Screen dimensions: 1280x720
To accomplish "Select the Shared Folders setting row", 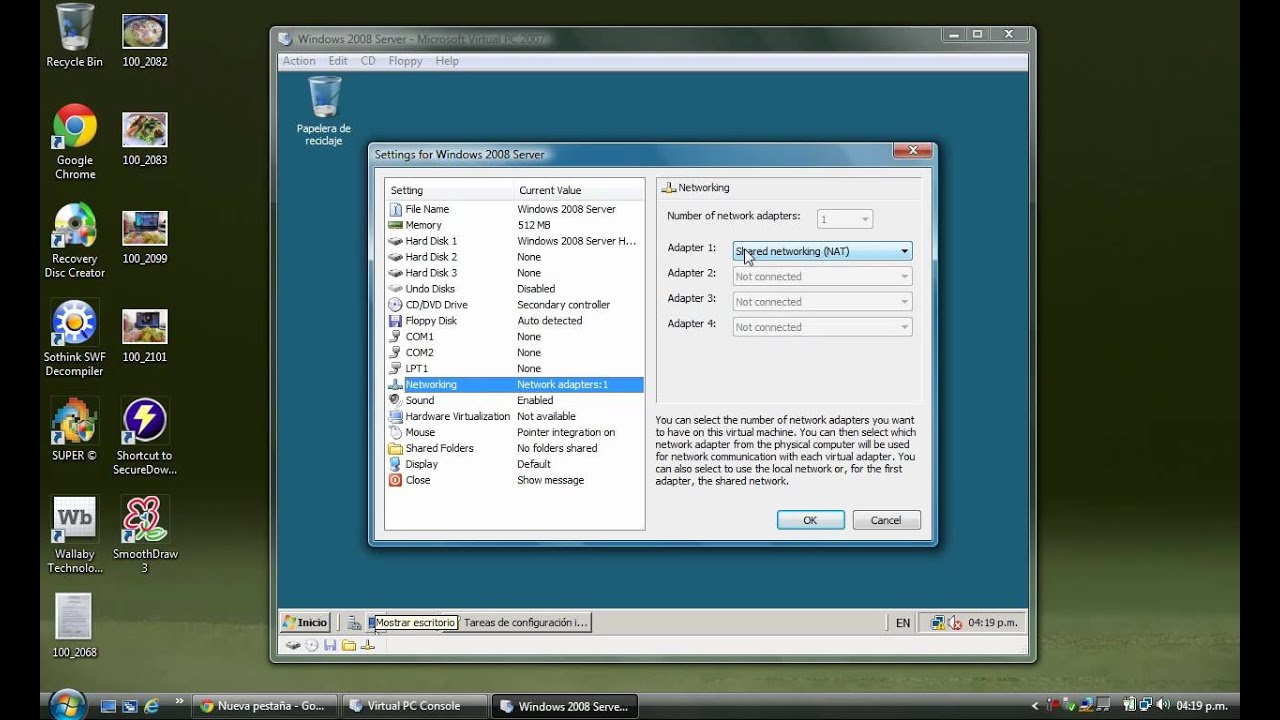I will pyautogui.click(x=515, y=448).
